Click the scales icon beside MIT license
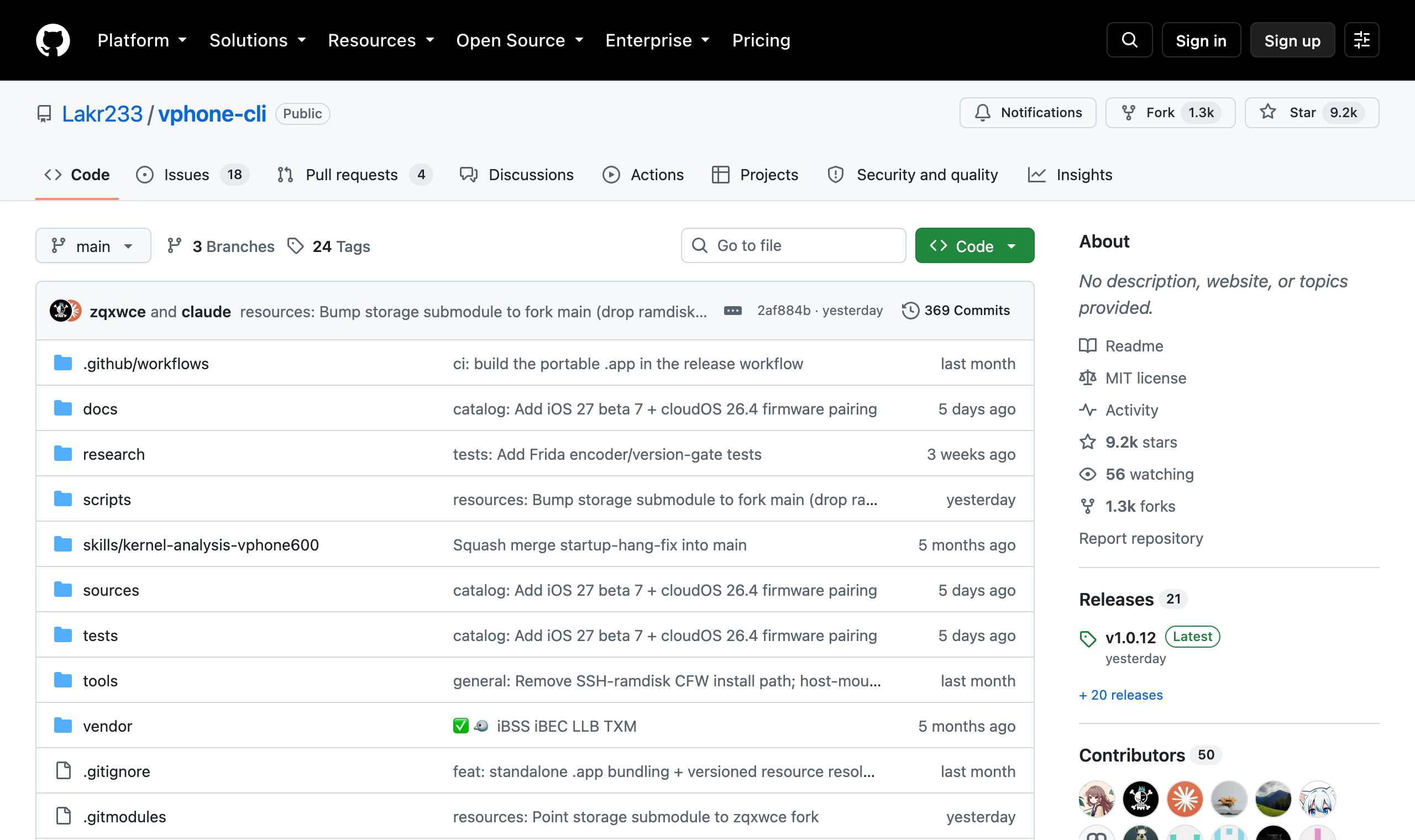The width and height of the screenshot is (1415, 840). coord(1087,377)
